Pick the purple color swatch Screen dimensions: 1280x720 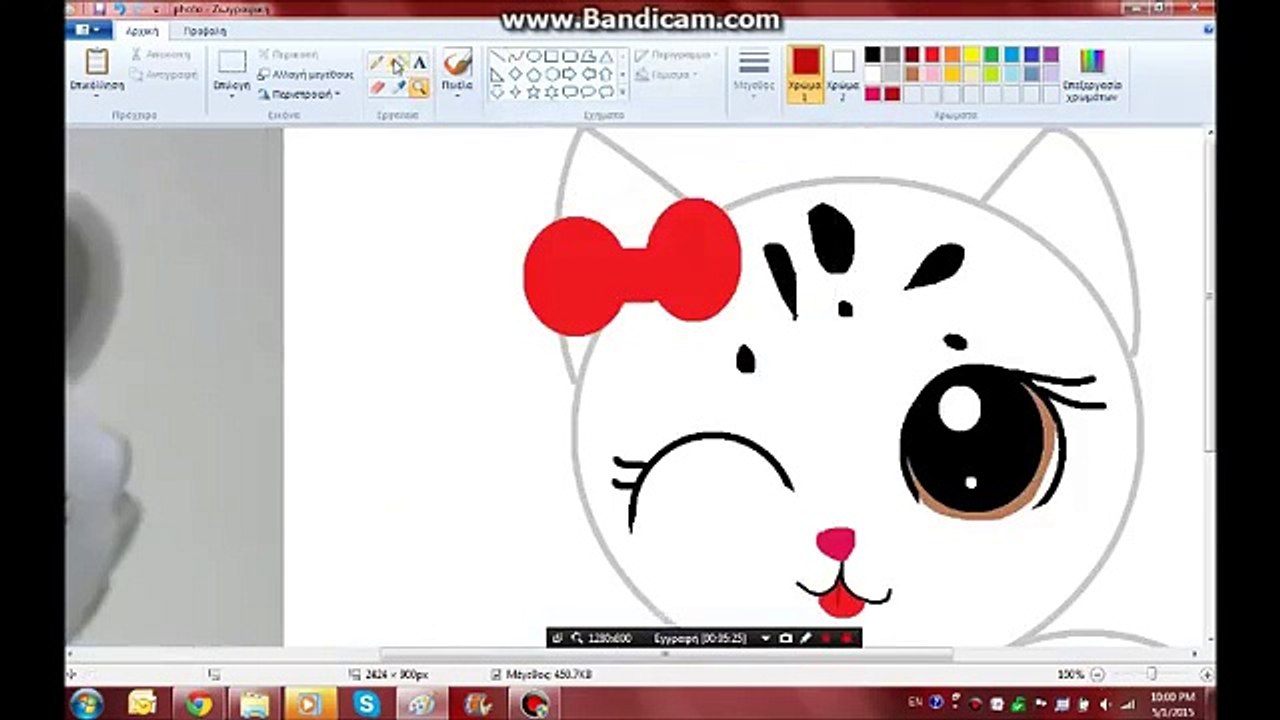tap(1051, 55)
